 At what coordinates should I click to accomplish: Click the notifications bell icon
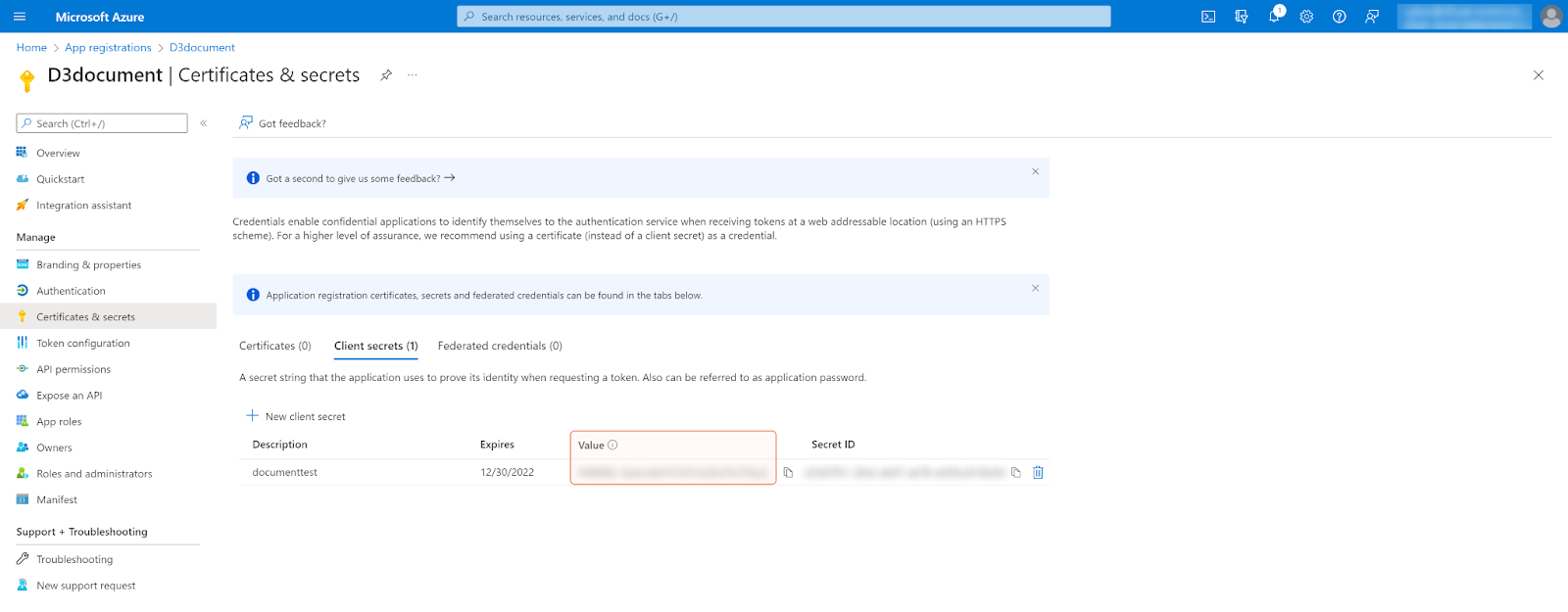[1274, 17]
